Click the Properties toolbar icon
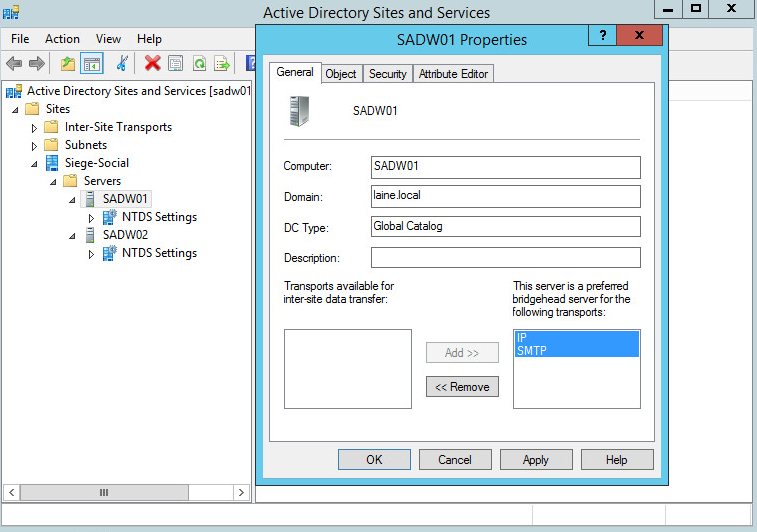This screenshot has height=532, width=757. click(175, 63)
